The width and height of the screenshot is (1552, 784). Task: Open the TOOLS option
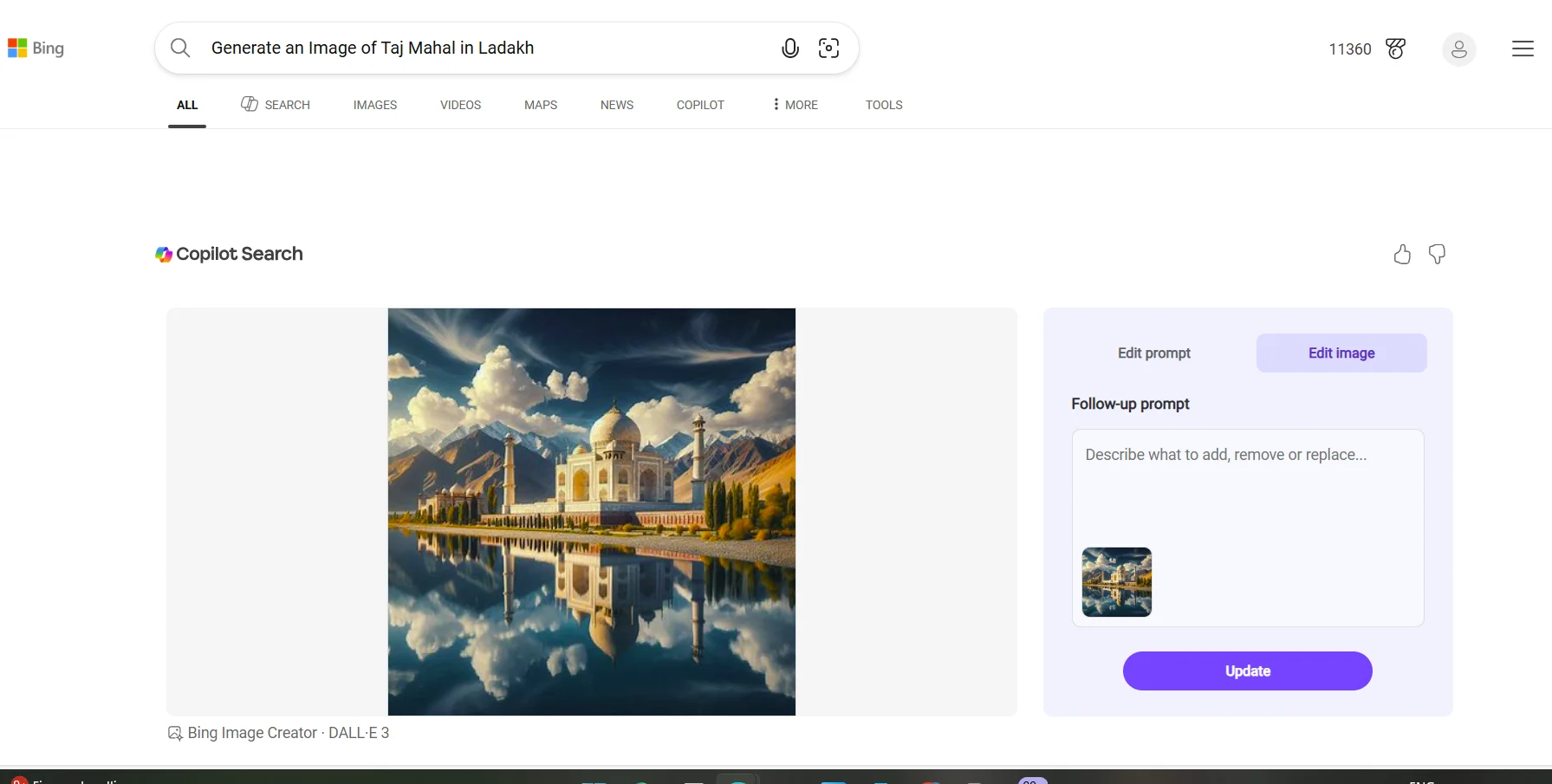pos(884,105)
